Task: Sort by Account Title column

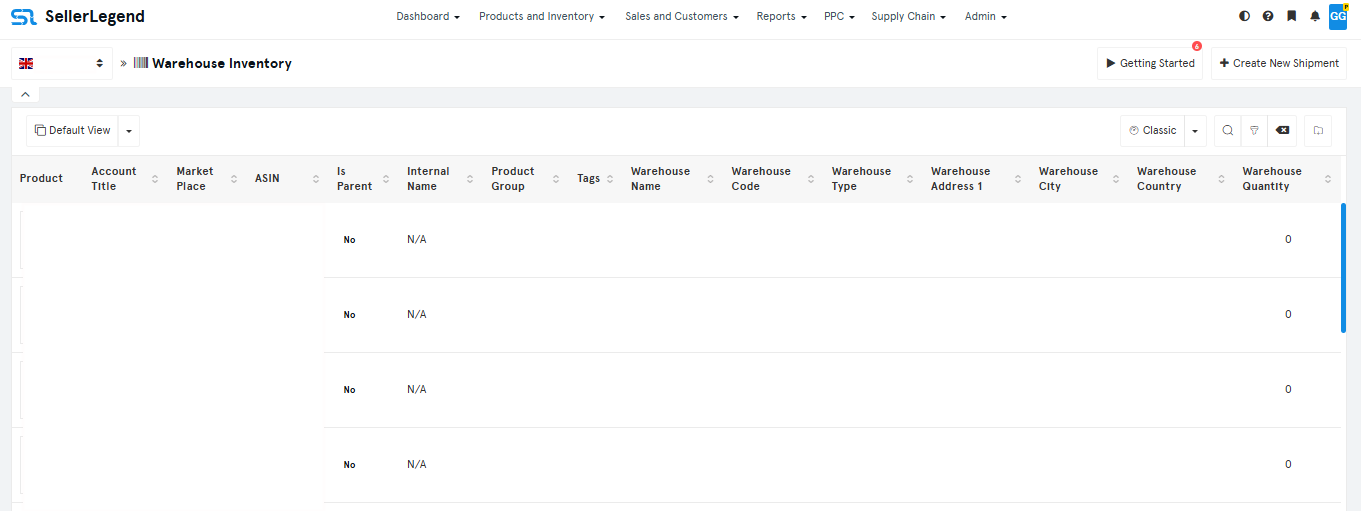Action: point(155,179)
